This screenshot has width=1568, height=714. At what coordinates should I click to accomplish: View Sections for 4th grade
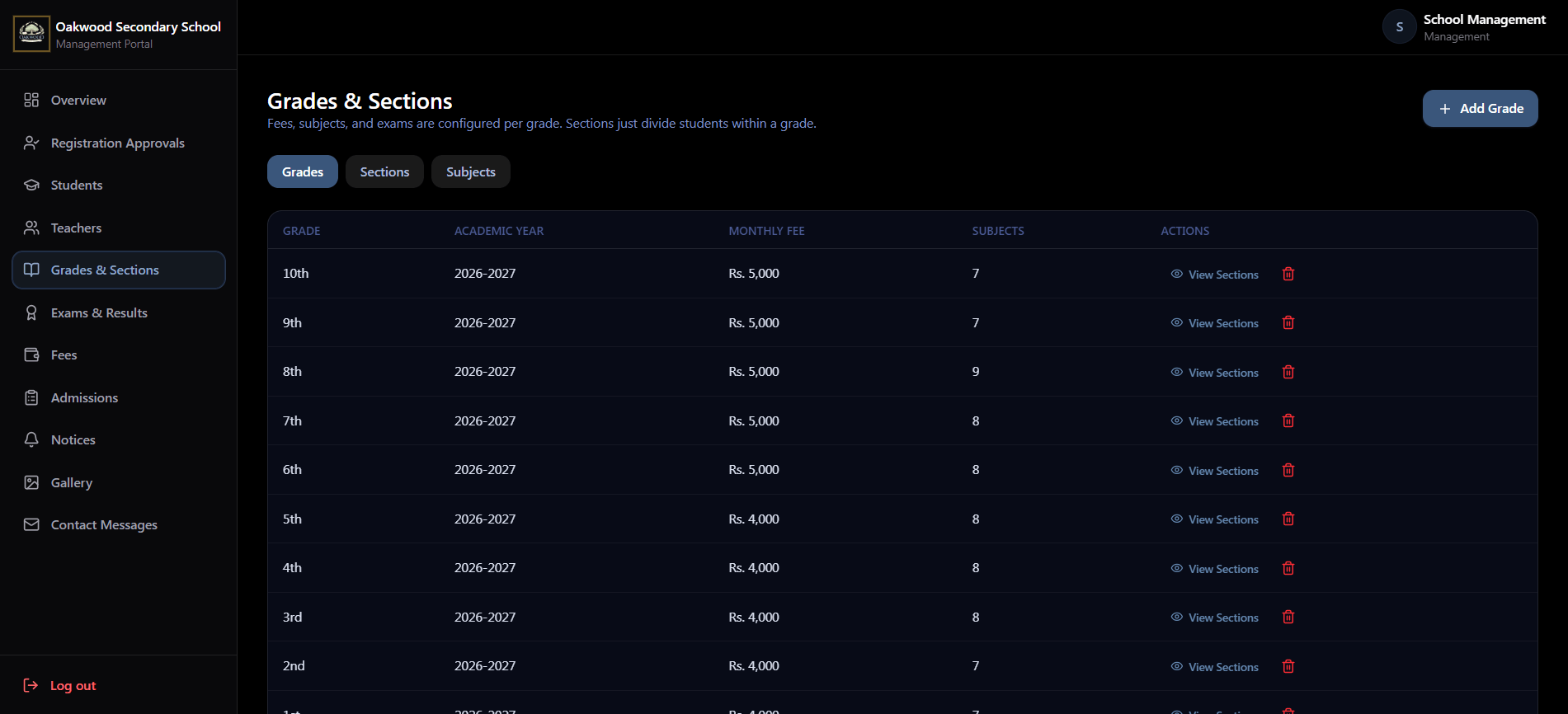coord(1214,568)
